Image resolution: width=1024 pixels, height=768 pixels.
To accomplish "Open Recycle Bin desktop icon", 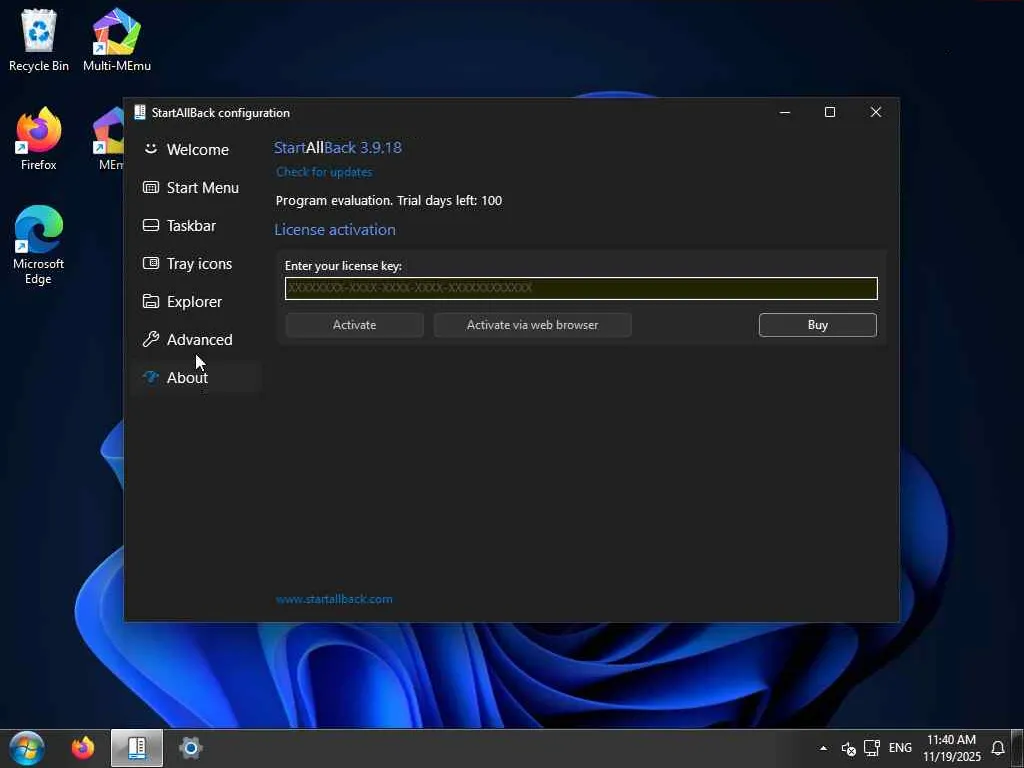I will (x=39, y=40).
